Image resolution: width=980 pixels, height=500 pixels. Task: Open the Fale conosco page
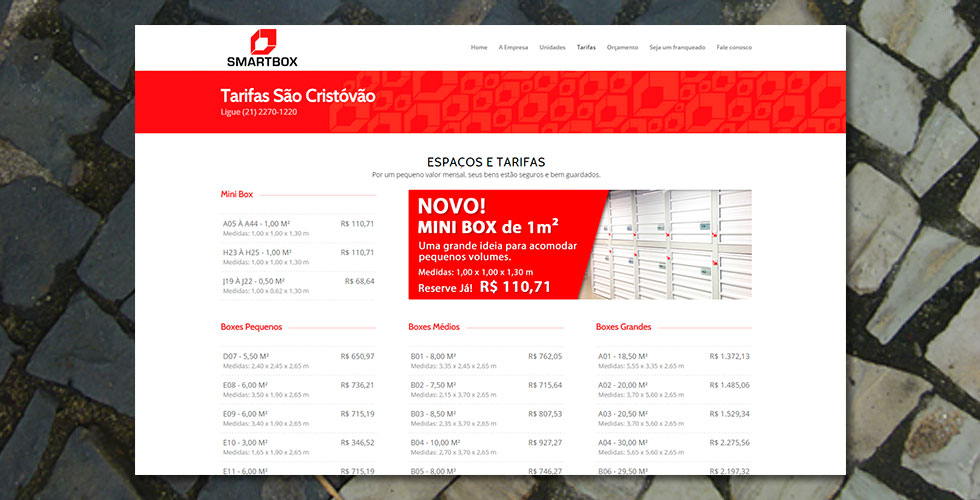point(734,47)
